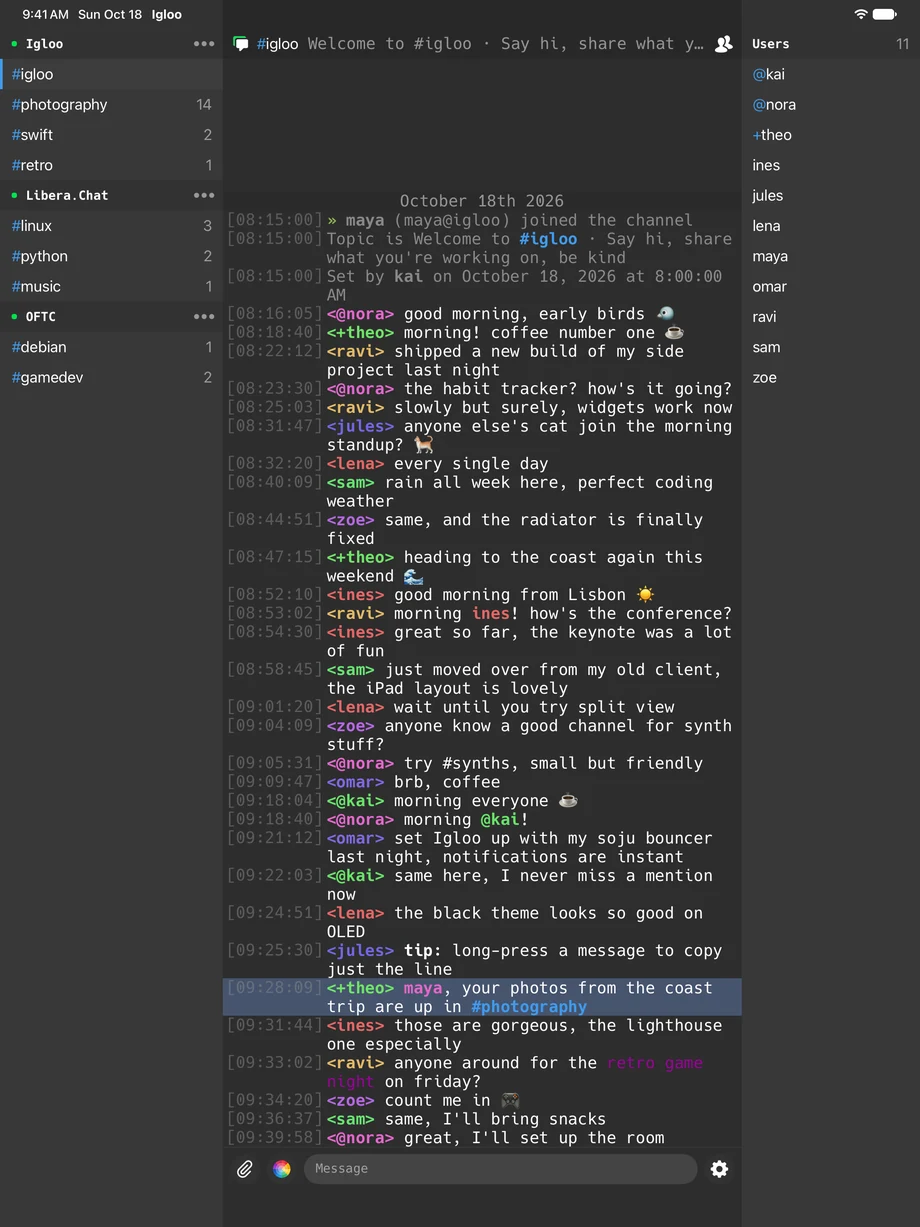The height and width of the screenshot is (1227, 920).
Task: Follow the #photography link in theo's message
Action: (529, 1007)
